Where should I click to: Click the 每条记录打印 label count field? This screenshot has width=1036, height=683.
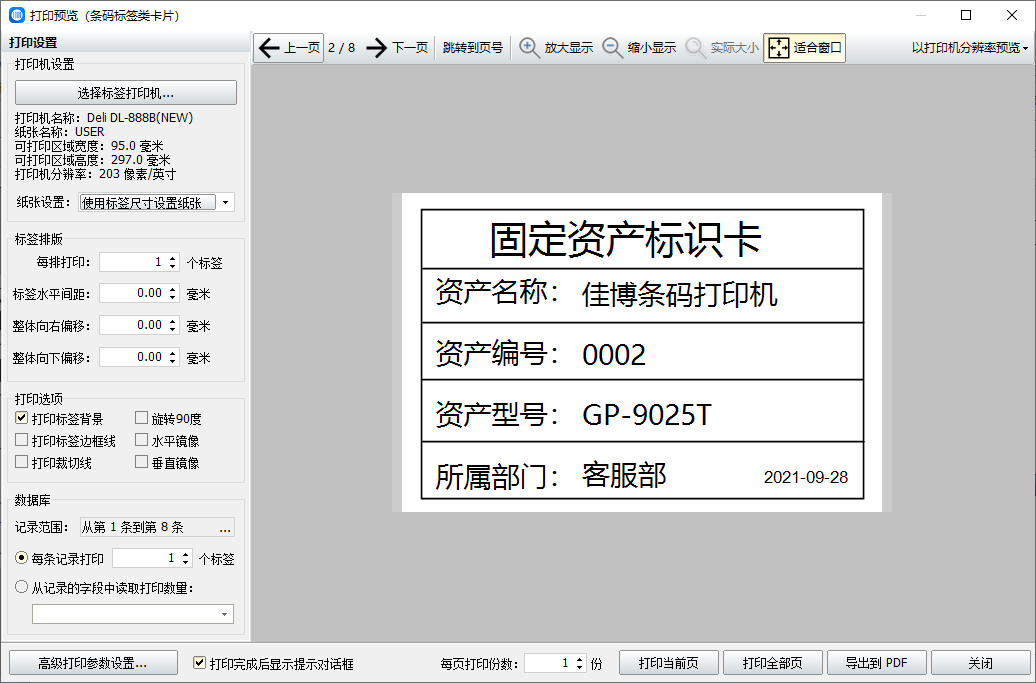[146, 559]
